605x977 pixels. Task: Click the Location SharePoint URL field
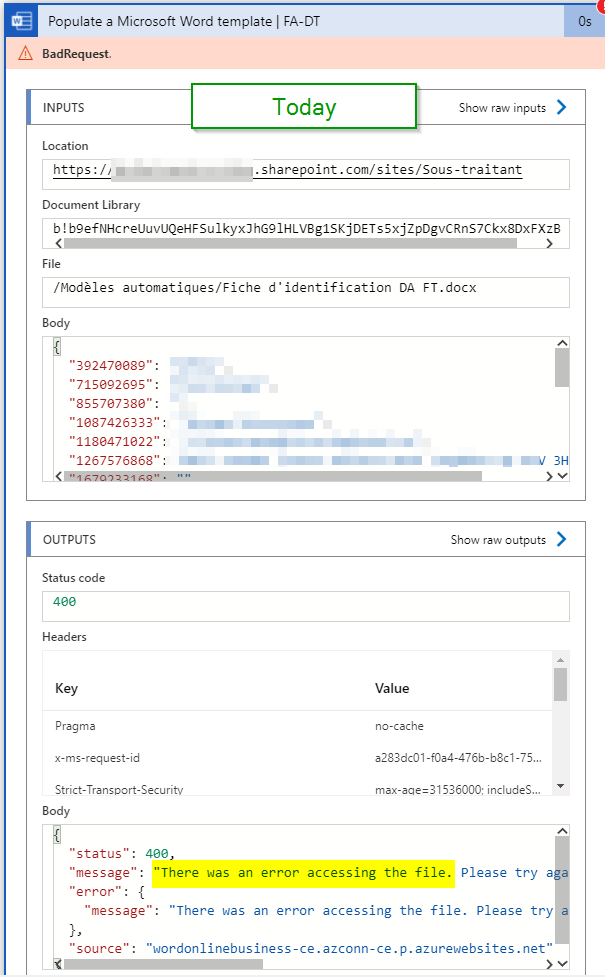tap(305, 174)
